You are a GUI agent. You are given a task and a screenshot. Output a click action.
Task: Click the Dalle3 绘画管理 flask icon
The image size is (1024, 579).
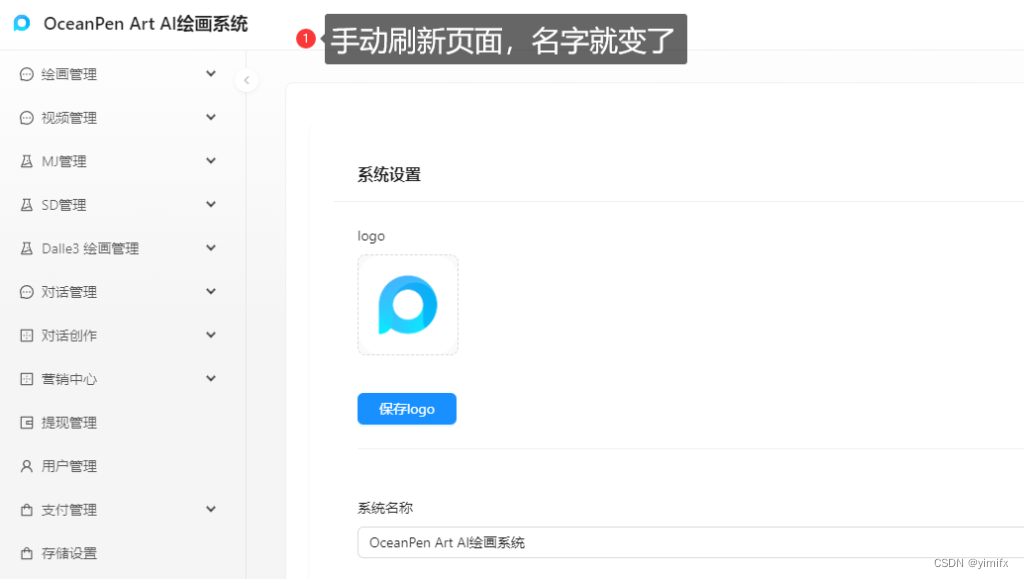26,249
